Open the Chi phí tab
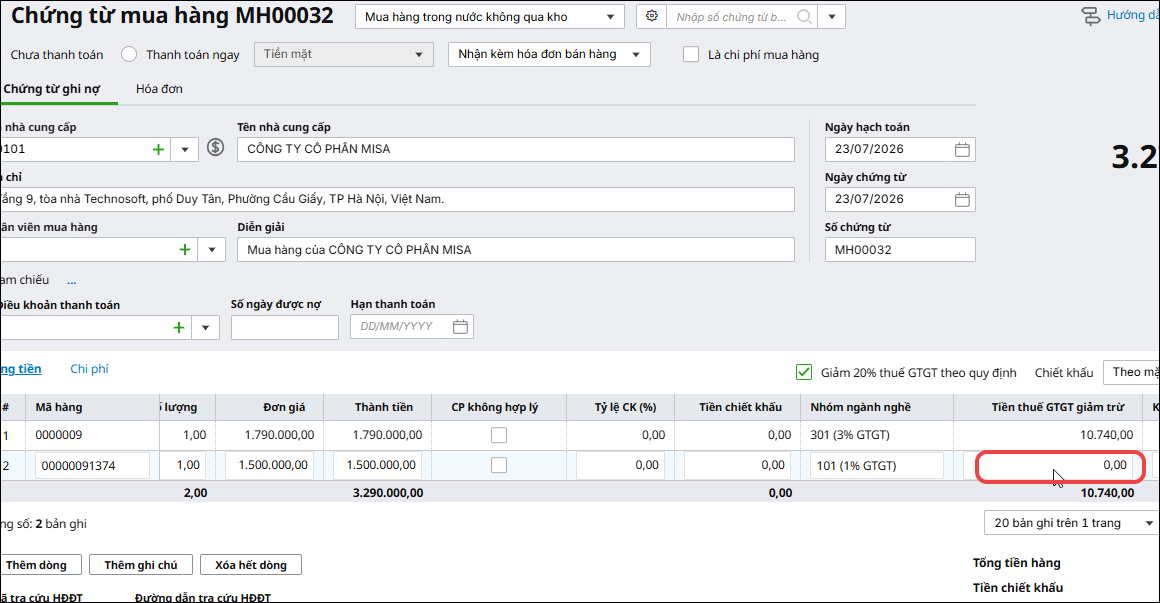Viewport: 1160px width, 603px height. click(x=90, y=368)
